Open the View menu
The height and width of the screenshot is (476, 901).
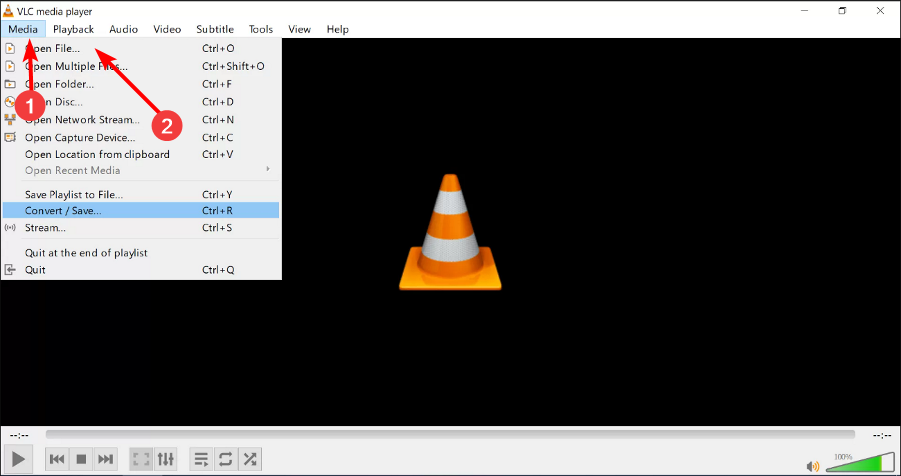click(299, 29)
